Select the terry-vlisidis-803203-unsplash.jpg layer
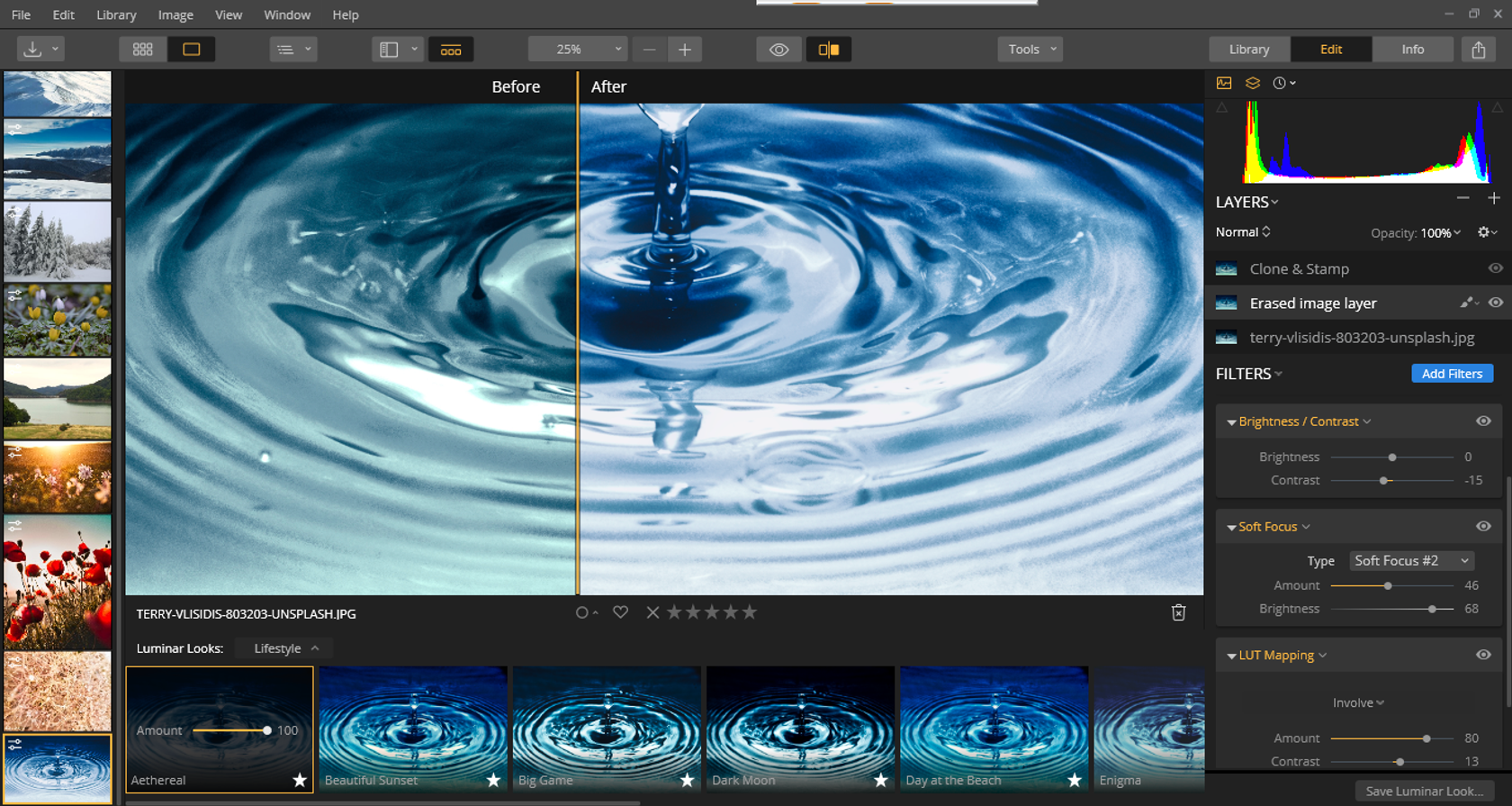 [1357, 338]
